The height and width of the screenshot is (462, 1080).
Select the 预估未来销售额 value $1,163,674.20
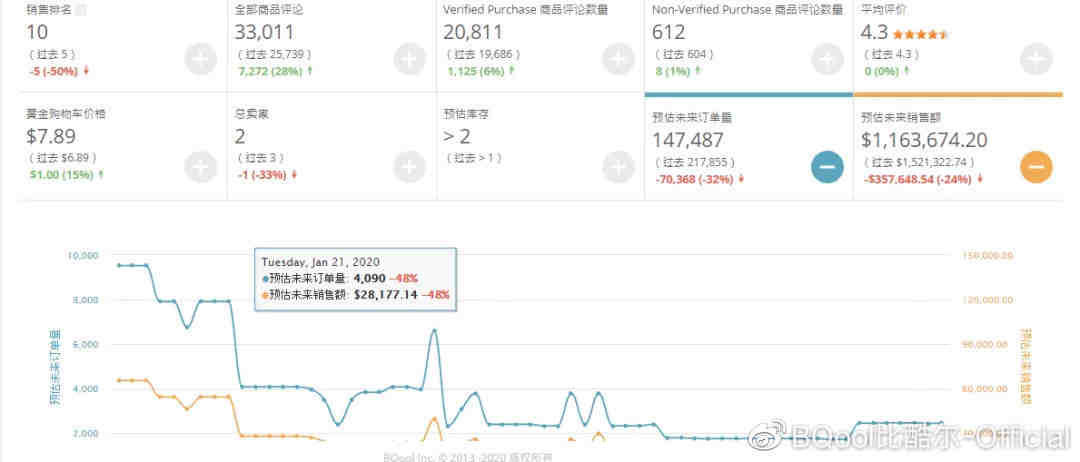click(924, 140)
